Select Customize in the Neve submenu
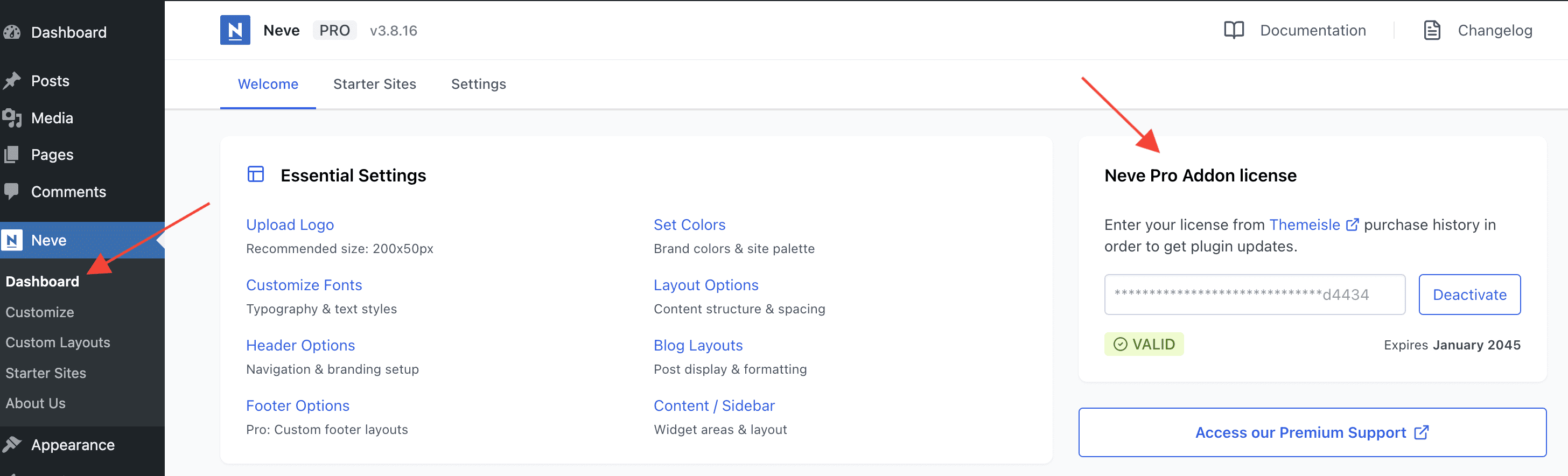Viewport: 1568px width, 476px height. coord(39,312)
